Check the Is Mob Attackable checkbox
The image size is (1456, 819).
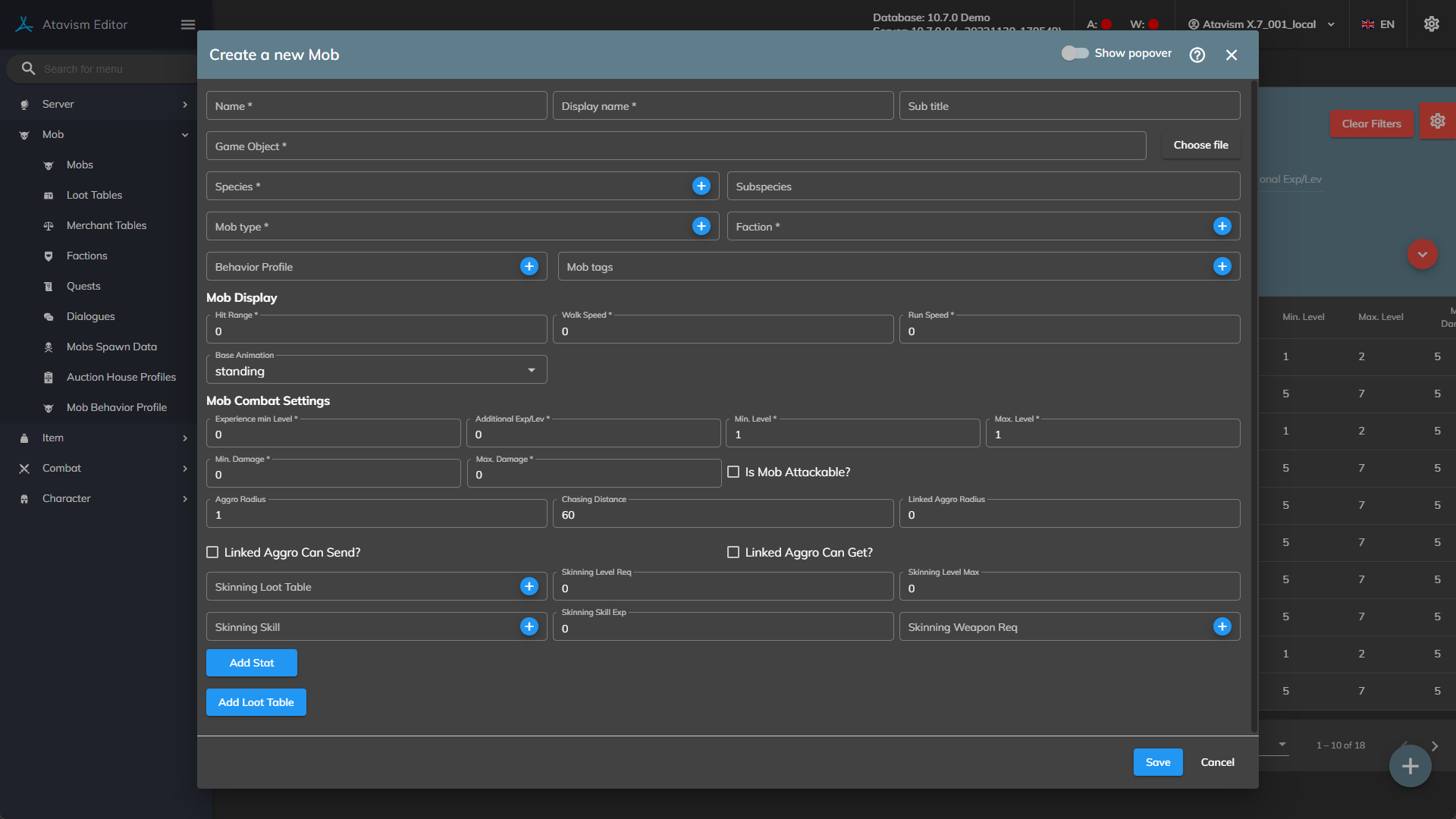point(733,472)
